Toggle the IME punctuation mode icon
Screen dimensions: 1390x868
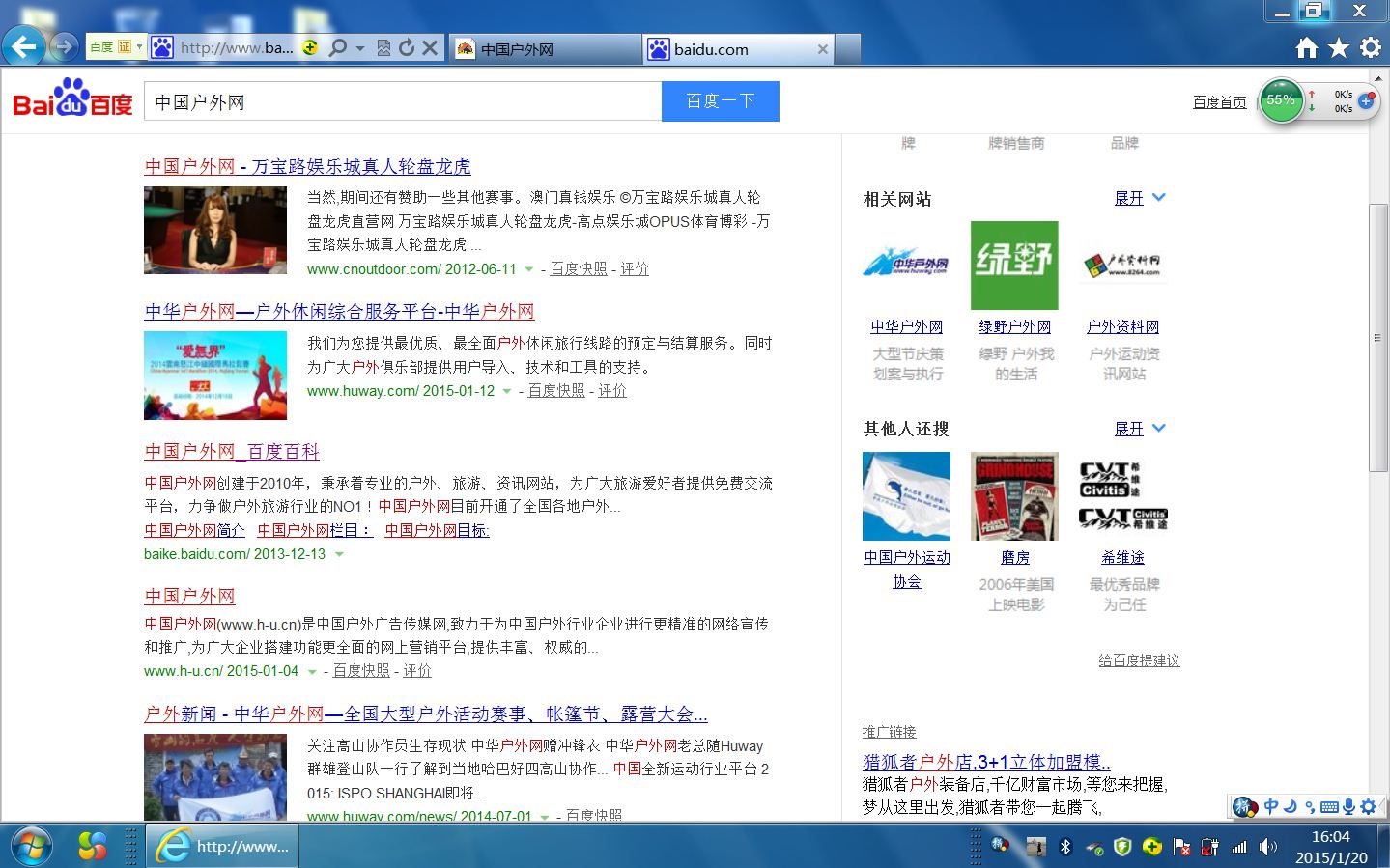point(1310,806)
